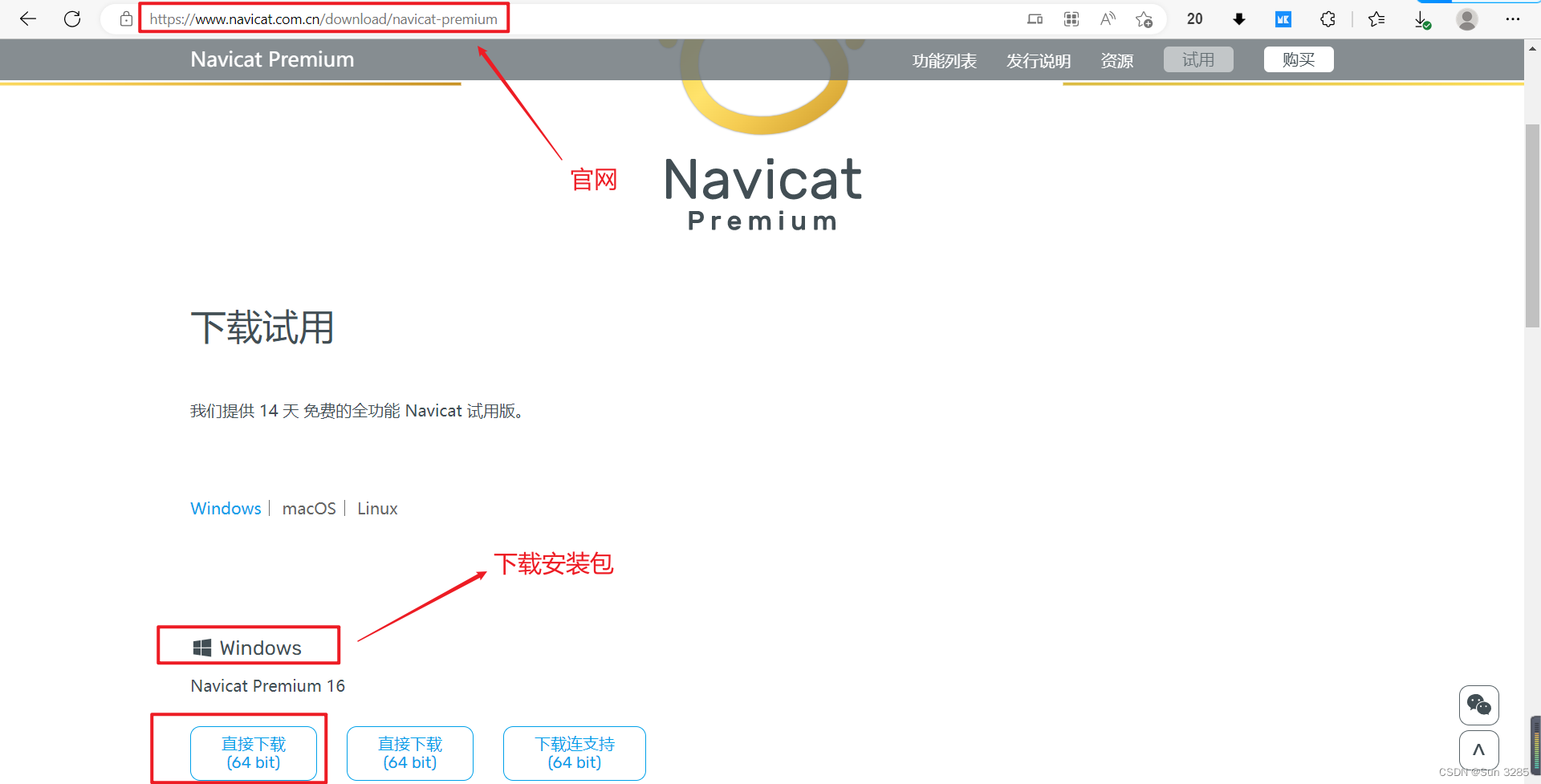Open the QR code grid icon
This screenshot has width=1541, height=784.
[x=1071, y=18]
